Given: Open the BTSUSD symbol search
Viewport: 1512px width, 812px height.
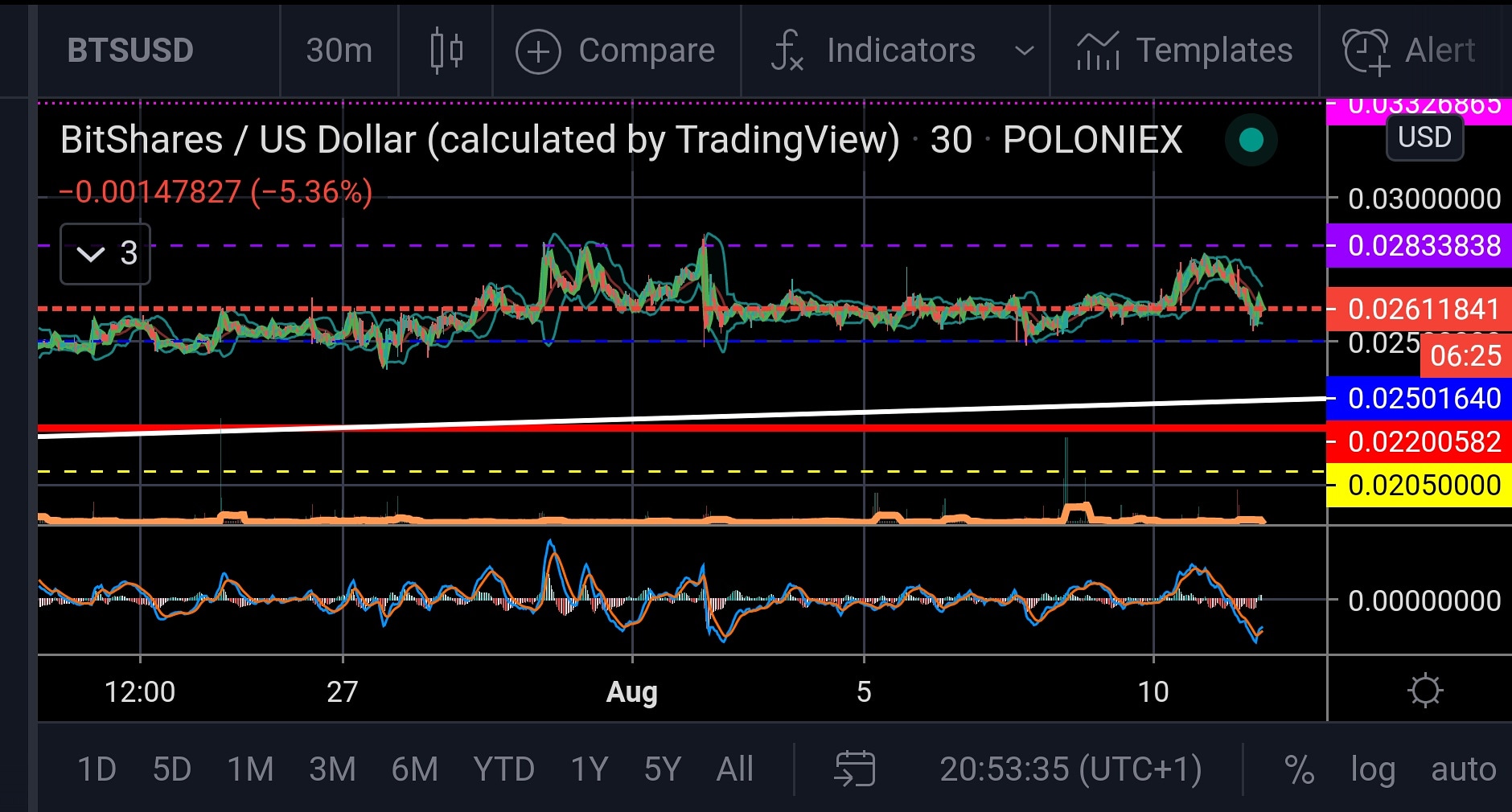Looking at the screenshot, I should tap(130, 51).
